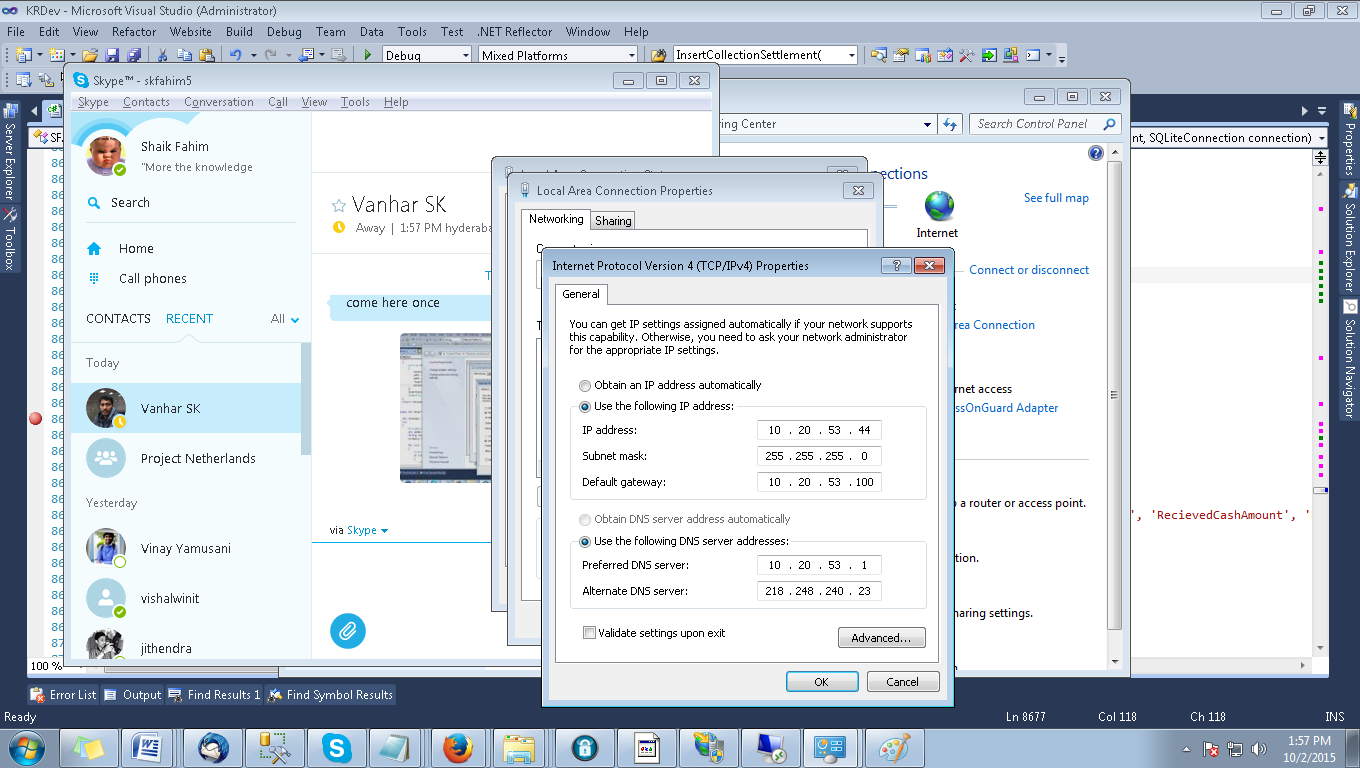This screenshot has width=1360, height=768.
Task: Expand the Debug configuration dropdown
Action: click(x=463, y=55)
